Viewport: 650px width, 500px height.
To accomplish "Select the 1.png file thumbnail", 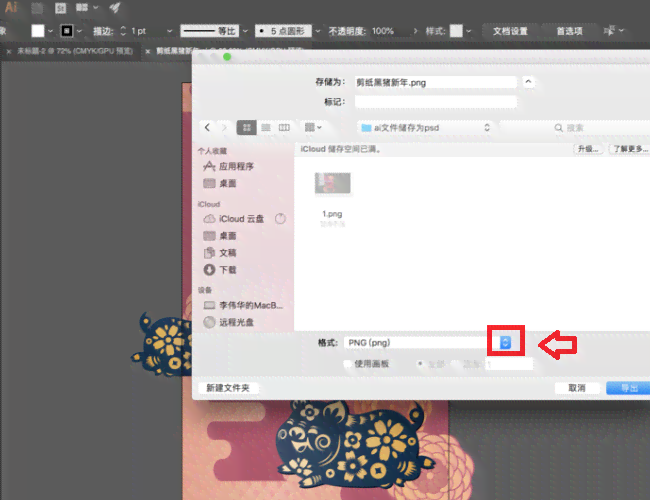I will (x=332, y=183).
